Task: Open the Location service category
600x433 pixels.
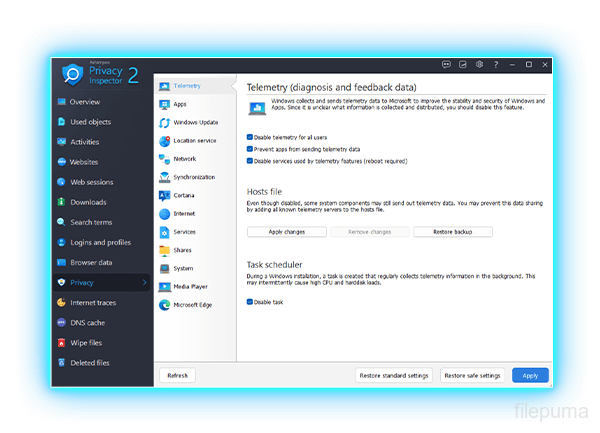Action: [195, 141]
